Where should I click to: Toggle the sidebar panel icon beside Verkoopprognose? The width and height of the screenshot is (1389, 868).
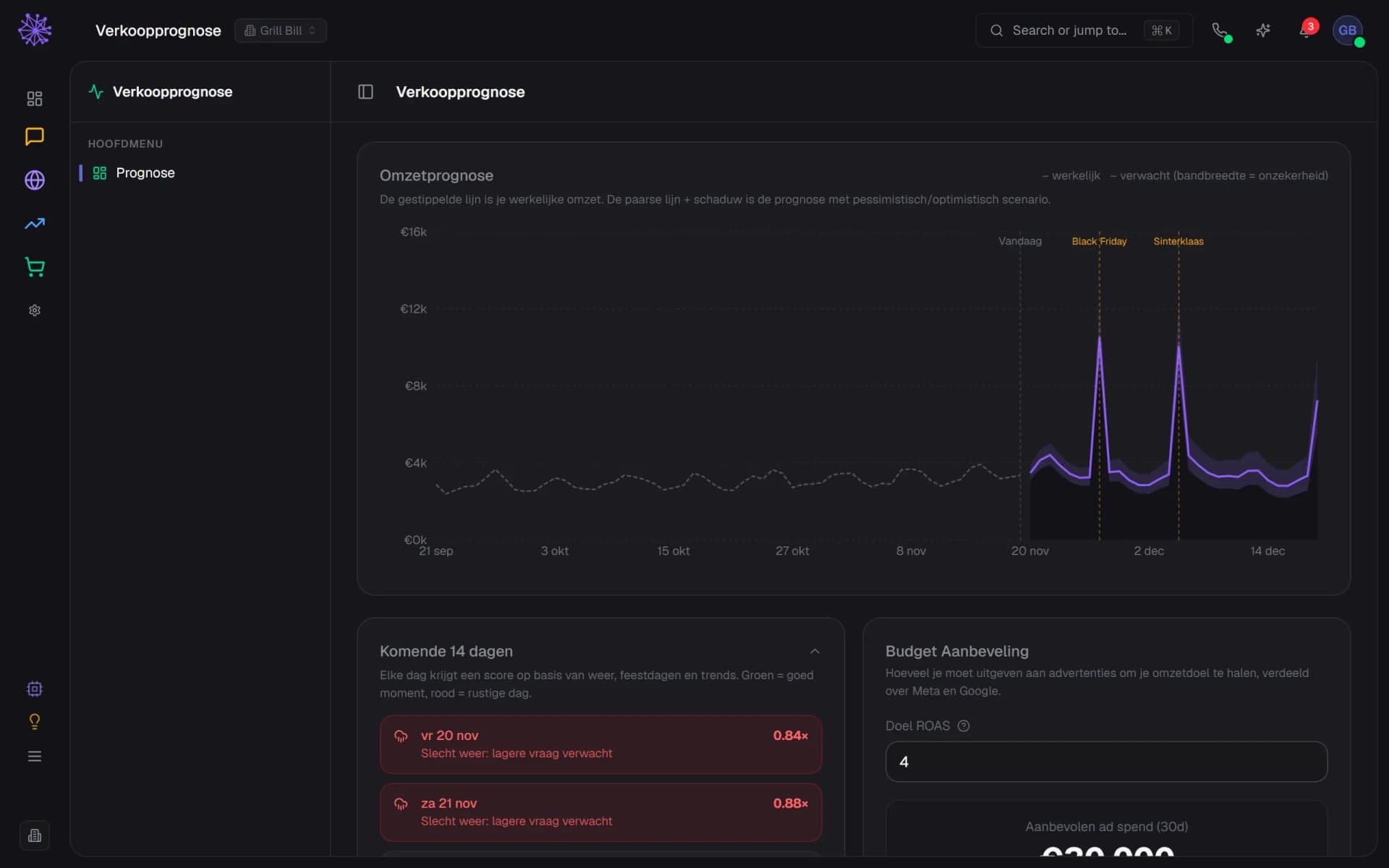pos(365,92)
